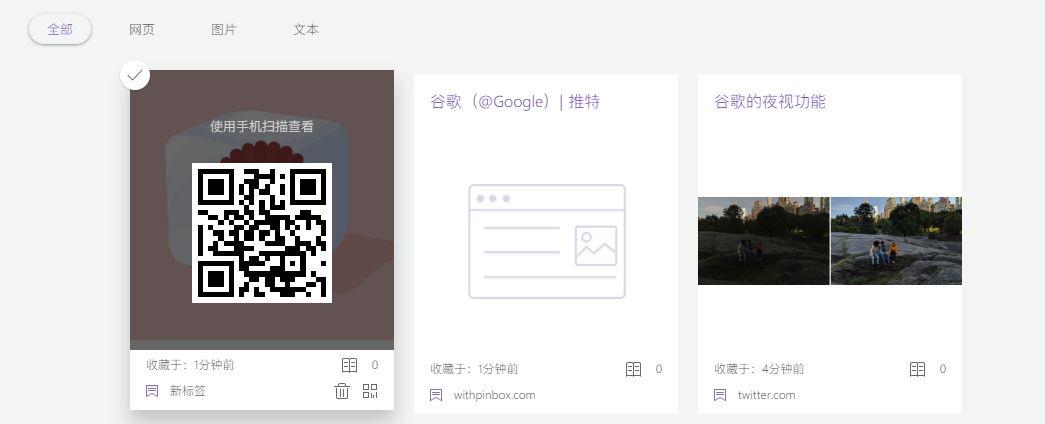Click the reader icon on the 新标签 card
Viewport: 1045px width, 424px height.
pyautogui.click(x=349, y=365)
